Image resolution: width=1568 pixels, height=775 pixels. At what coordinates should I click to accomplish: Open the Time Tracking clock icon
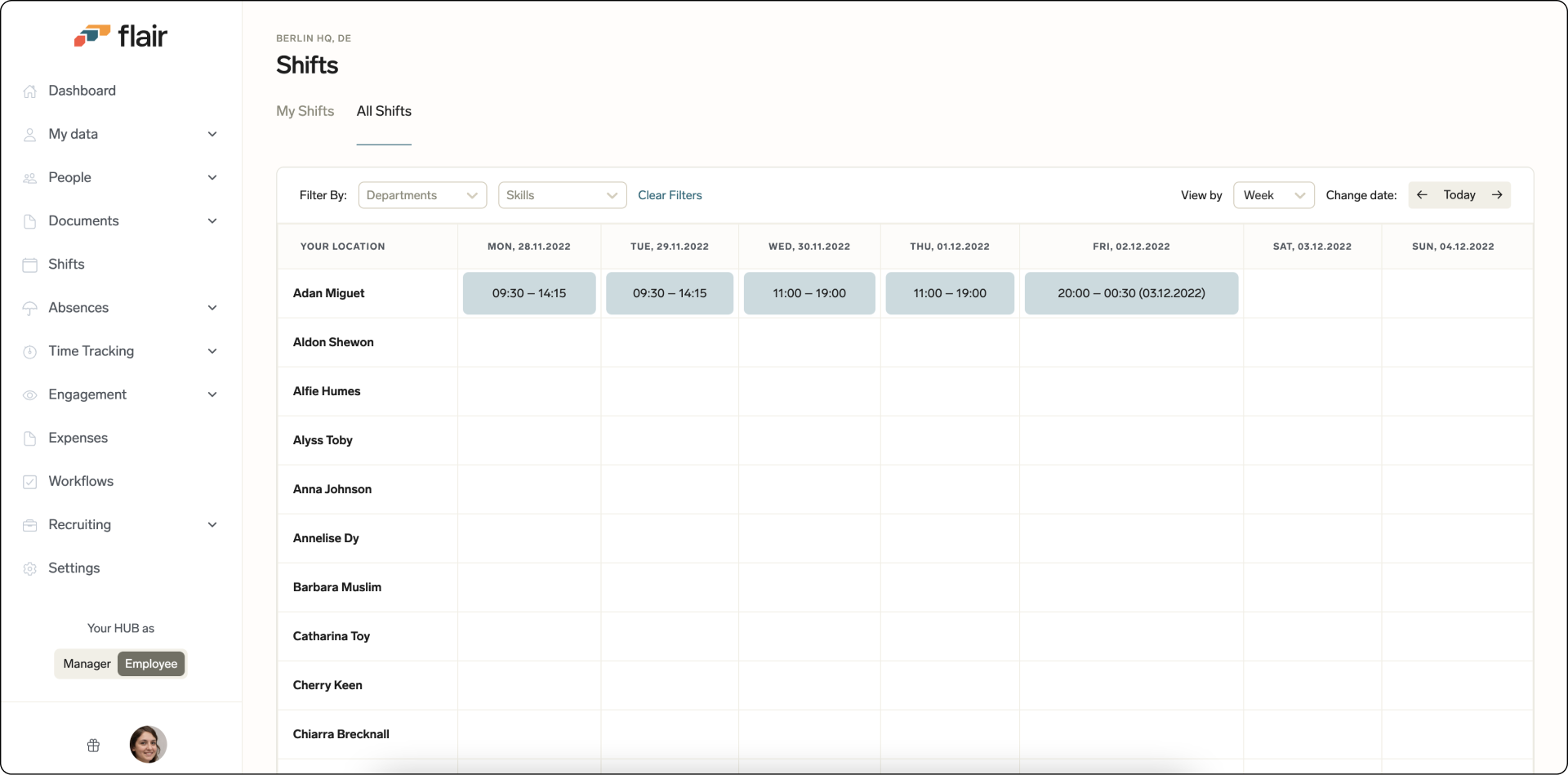pyautogui.click(x=30, y=351)
